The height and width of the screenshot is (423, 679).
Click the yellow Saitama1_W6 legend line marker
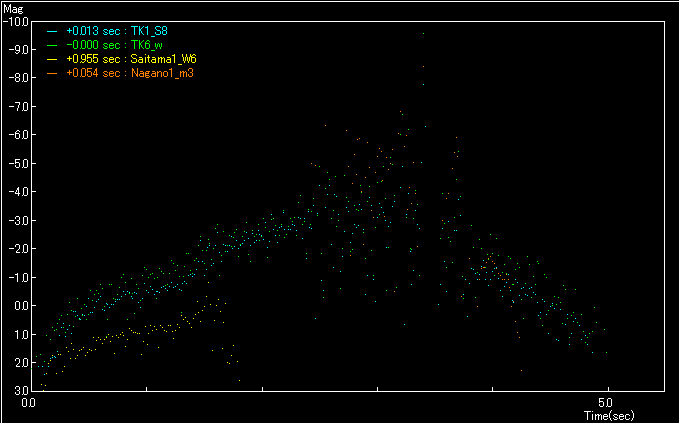pos(51,59)
